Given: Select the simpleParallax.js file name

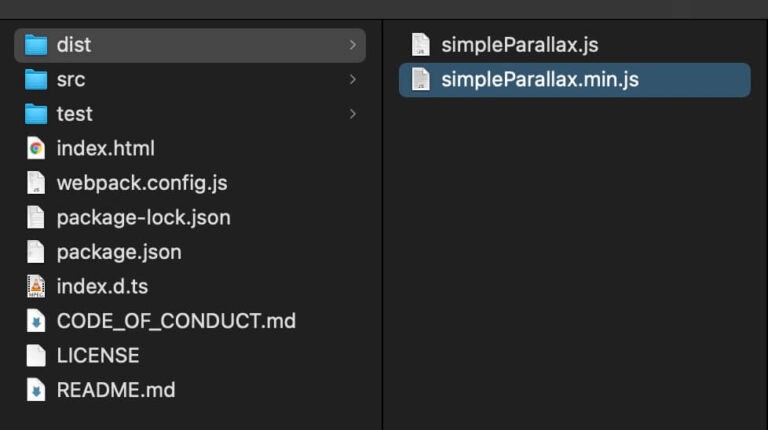Looking at the screenshot, I should (x=520, y=45).
